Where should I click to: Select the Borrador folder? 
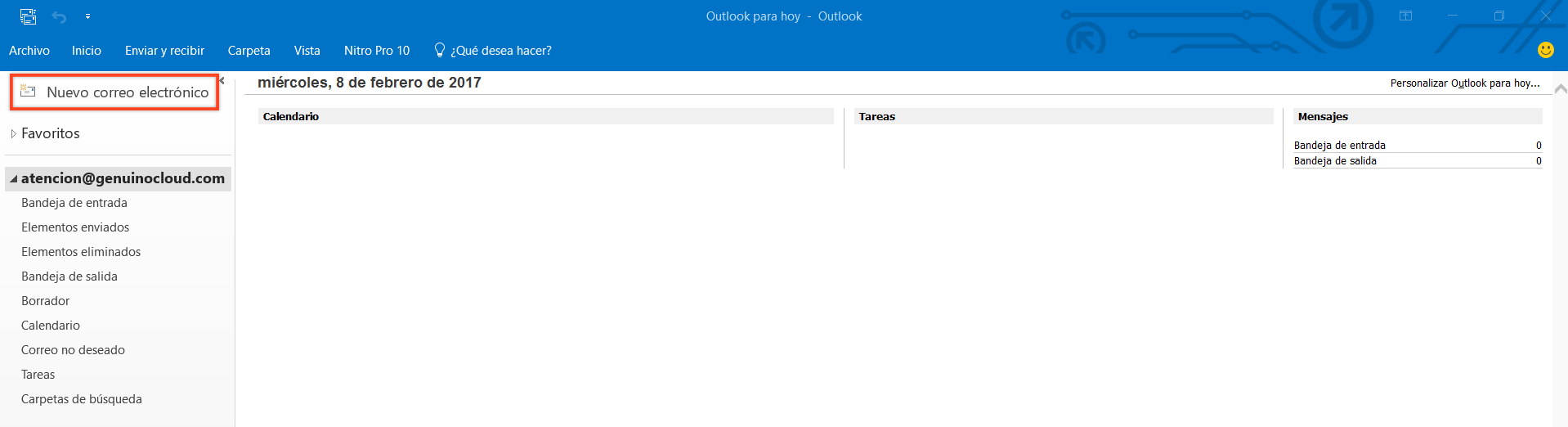[x=46, y=301]
